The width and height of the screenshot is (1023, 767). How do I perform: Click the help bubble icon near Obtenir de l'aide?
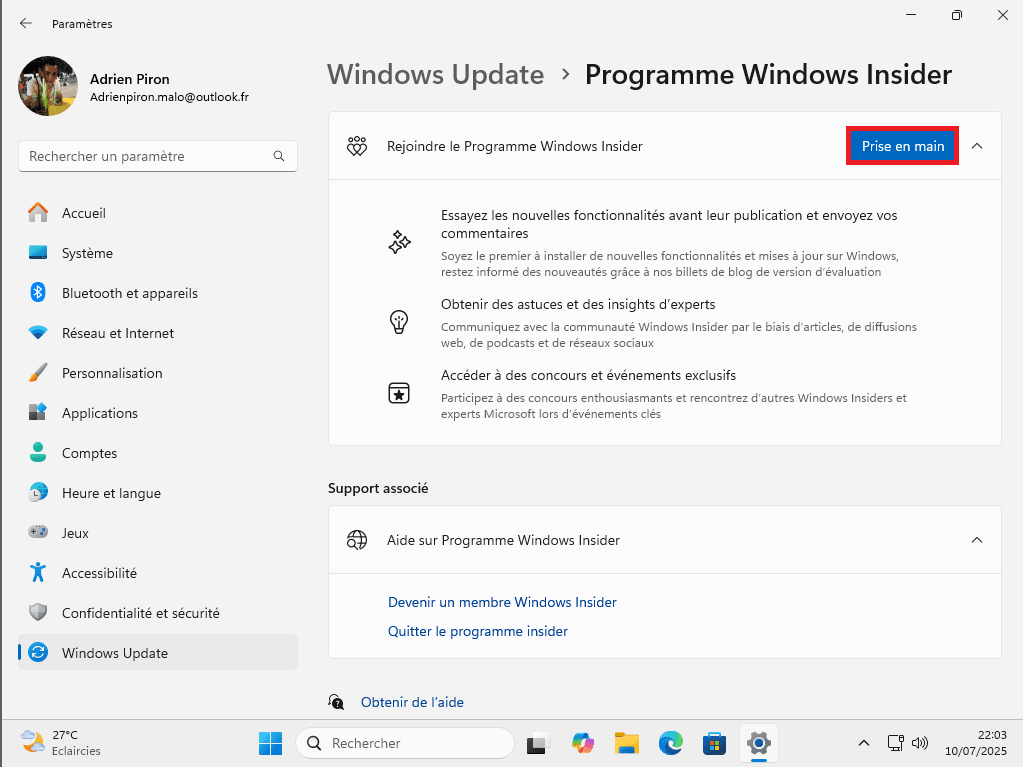pyautogui.click(x=336, y=702)
